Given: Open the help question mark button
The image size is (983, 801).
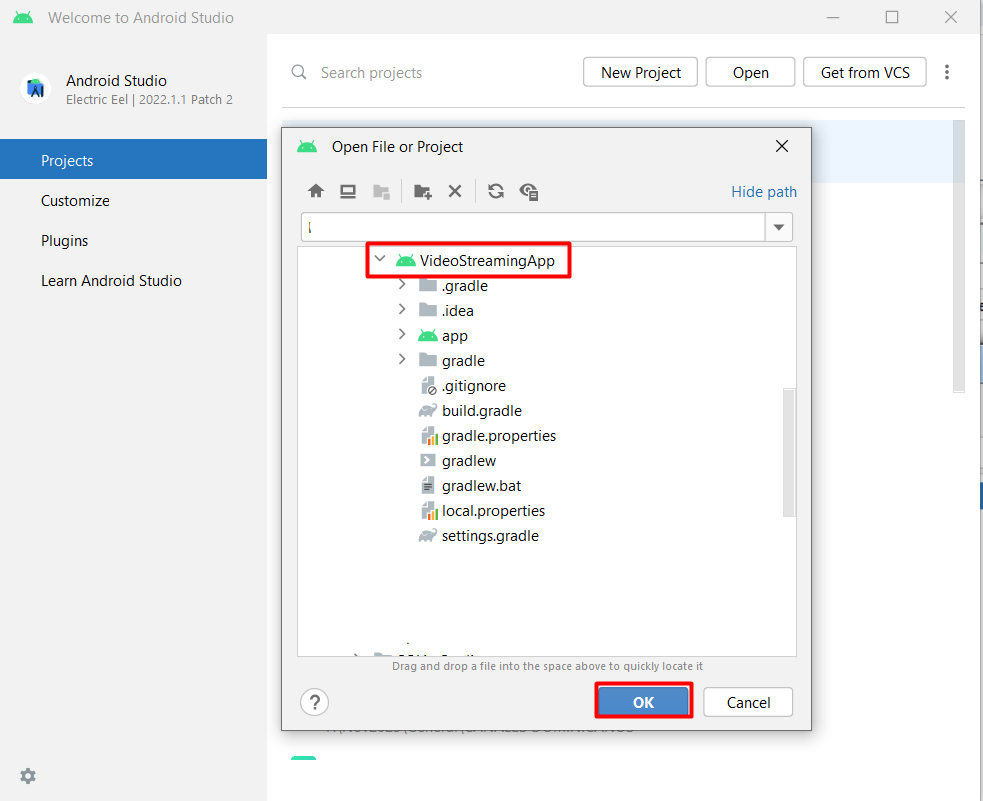Looking at the screenshot, I should [x=315, y=702].
